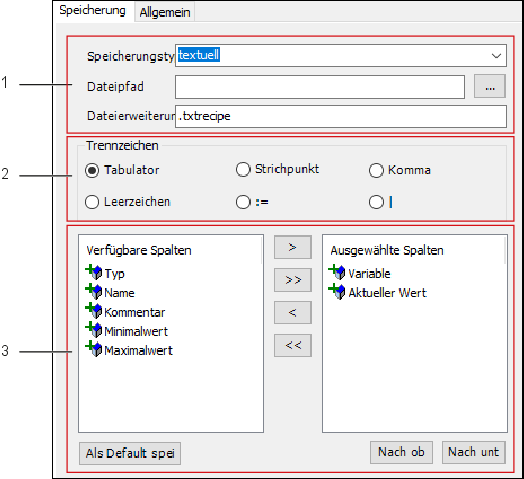Select Aktueller Wert in selected columns
The height and width of the screenshot is (479, 524).
tap(388, 293)
